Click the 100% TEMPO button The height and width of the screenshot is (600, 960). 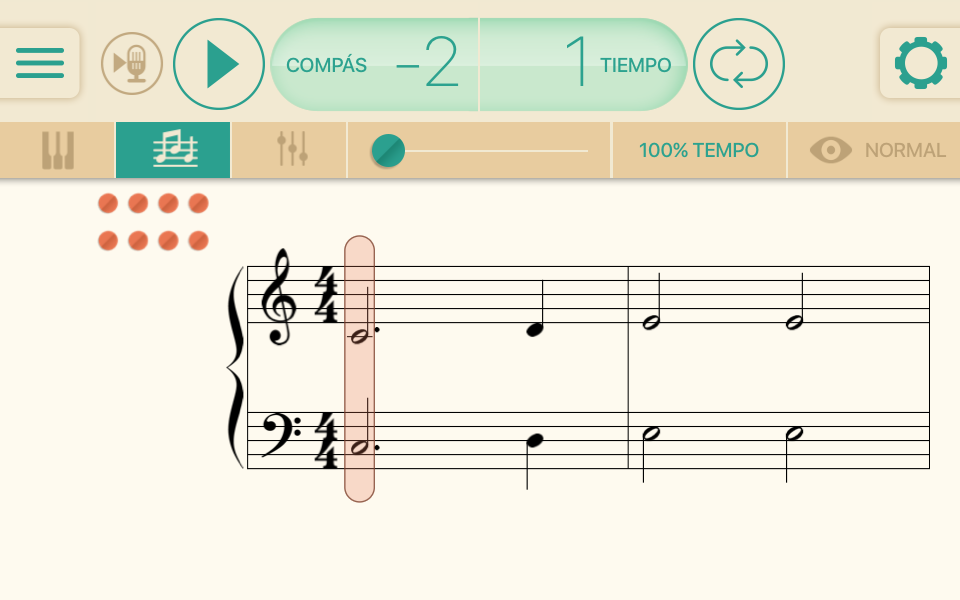pos(699,150)
